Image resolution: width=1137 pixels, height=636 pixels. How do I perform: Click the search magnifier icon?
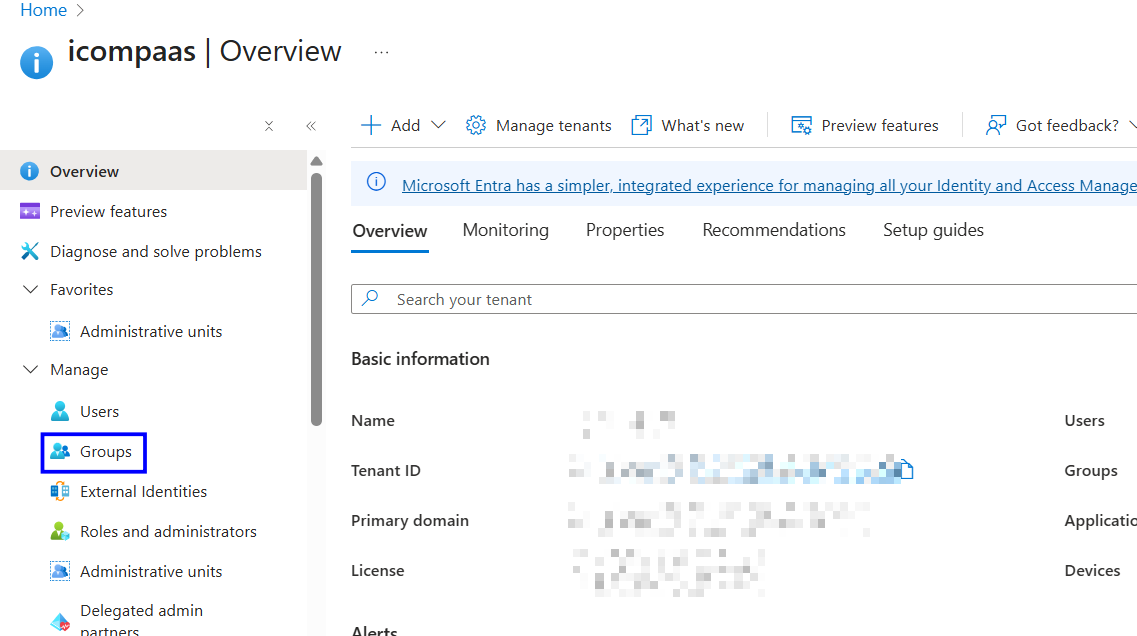click(371, 298)
